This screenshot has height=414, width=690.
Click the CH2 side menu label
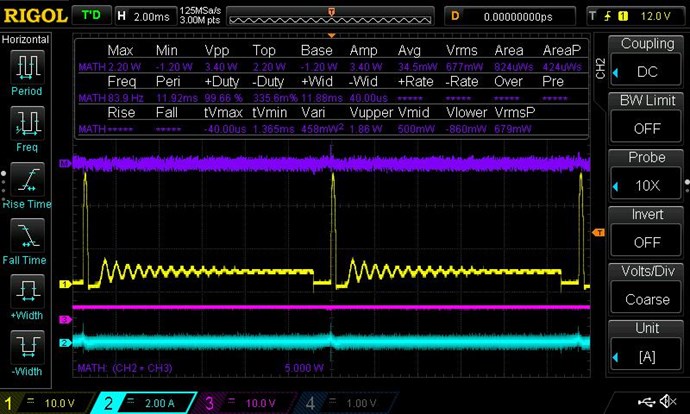coord(599,69)
